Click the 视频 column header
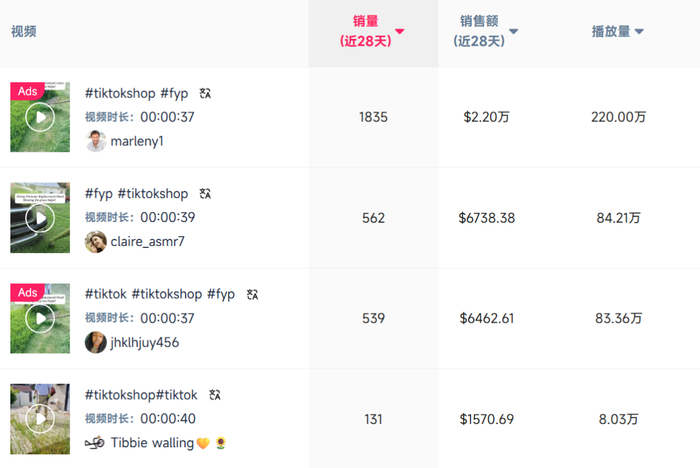This screenshot has width=700, height=468. point(24,32)
